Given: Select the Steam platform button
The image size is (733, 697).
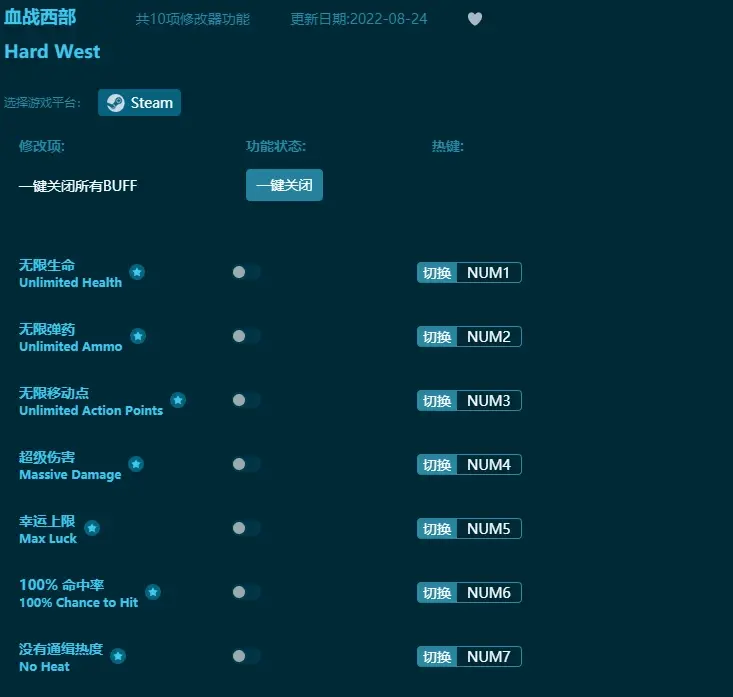Looking at the screenshot, I should [x=139, y=103].
